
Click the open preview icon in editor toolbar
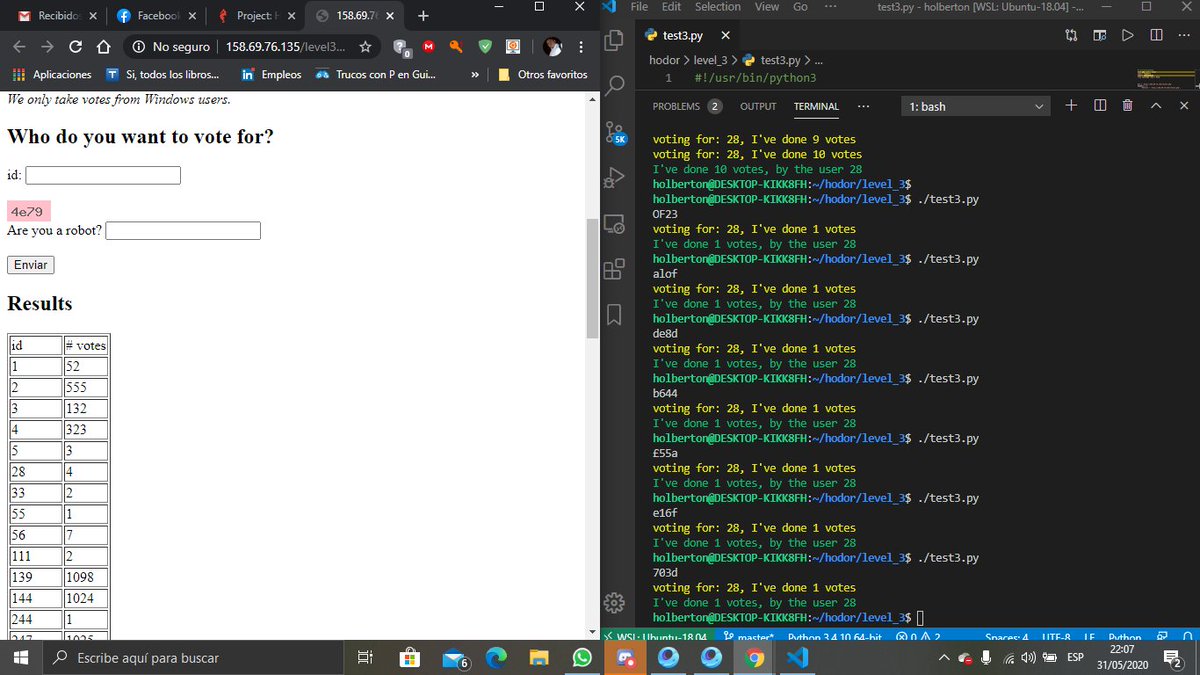pos(1100,35)
